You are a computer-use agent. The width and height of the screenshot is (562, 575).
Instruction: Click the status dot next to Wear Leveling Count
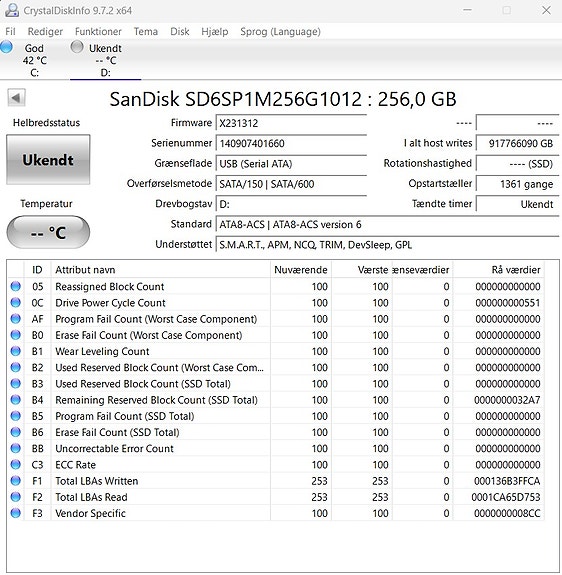[15, 351]
